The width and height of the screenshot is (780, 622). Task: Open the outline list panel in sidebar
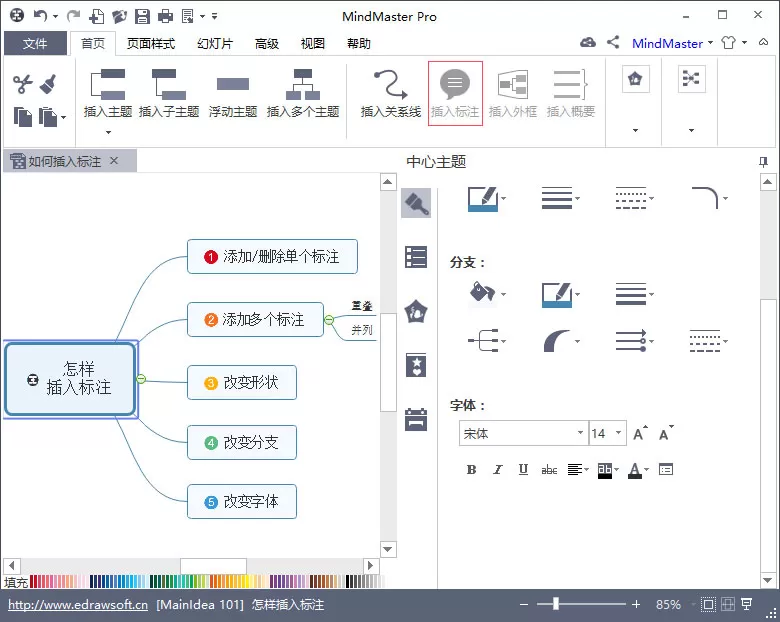click(x=416, y=257)
